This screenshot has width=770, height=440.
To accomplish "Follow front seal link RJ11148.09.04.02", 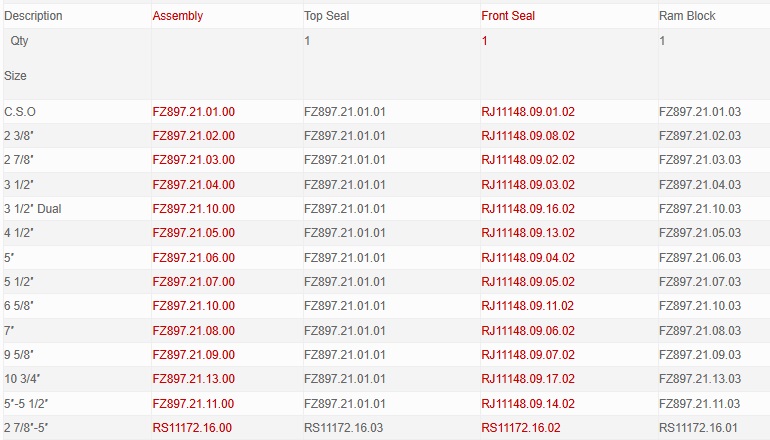I will 528,257.
